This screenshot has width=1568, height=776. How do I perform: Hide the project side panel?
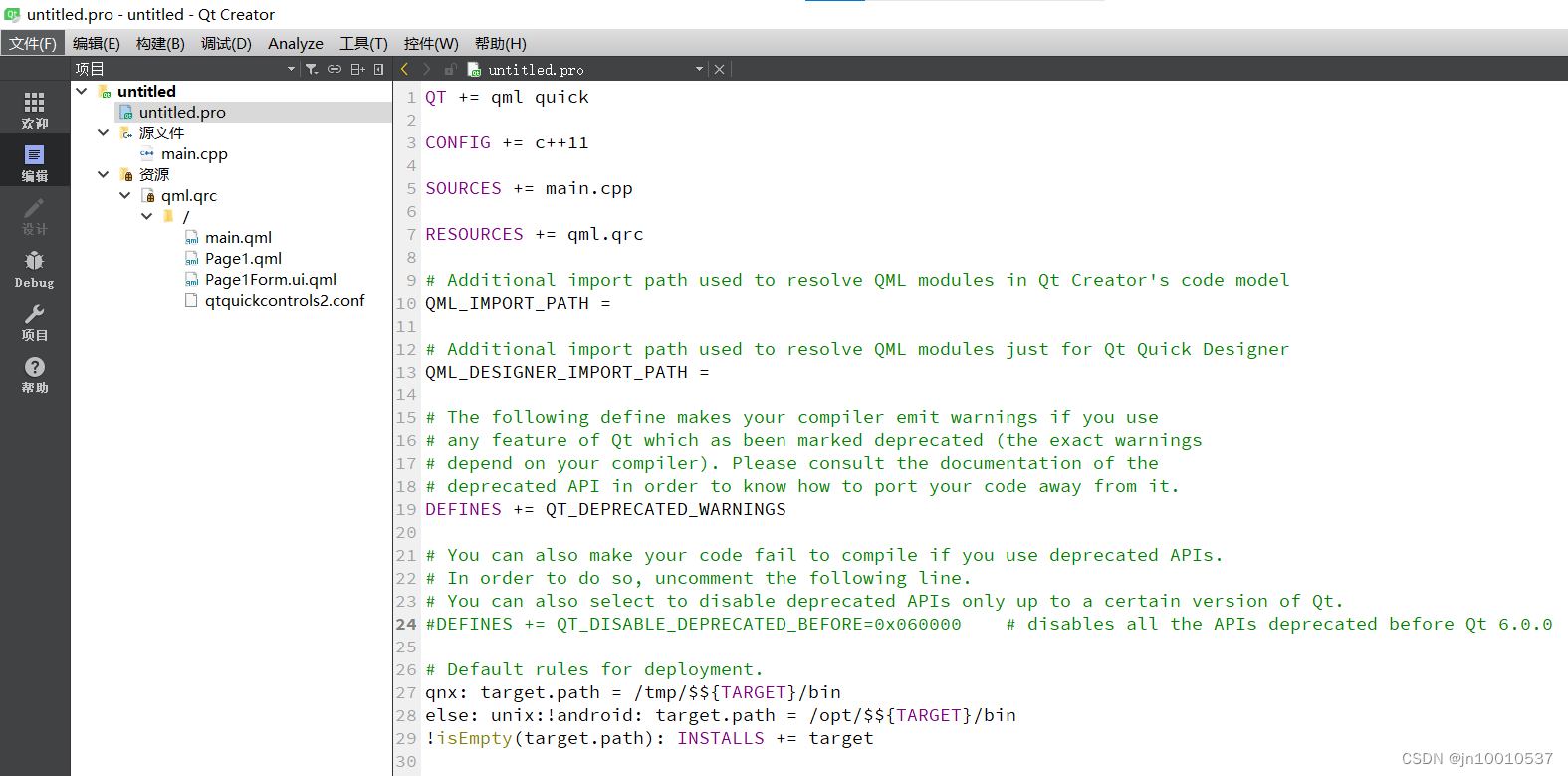pyautogui.click(x=379, y=69)
